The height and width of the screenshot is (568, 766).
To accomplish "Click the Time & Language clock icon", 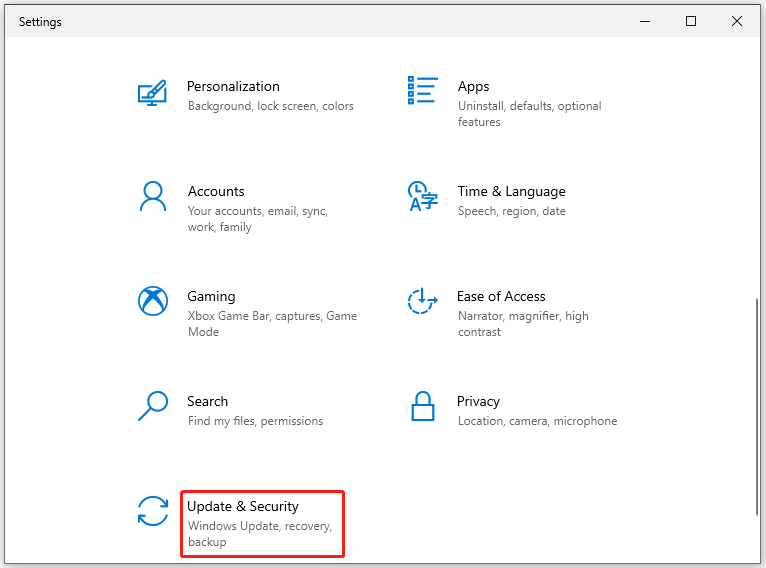I will pyautogui.click(x=423, y=196).
